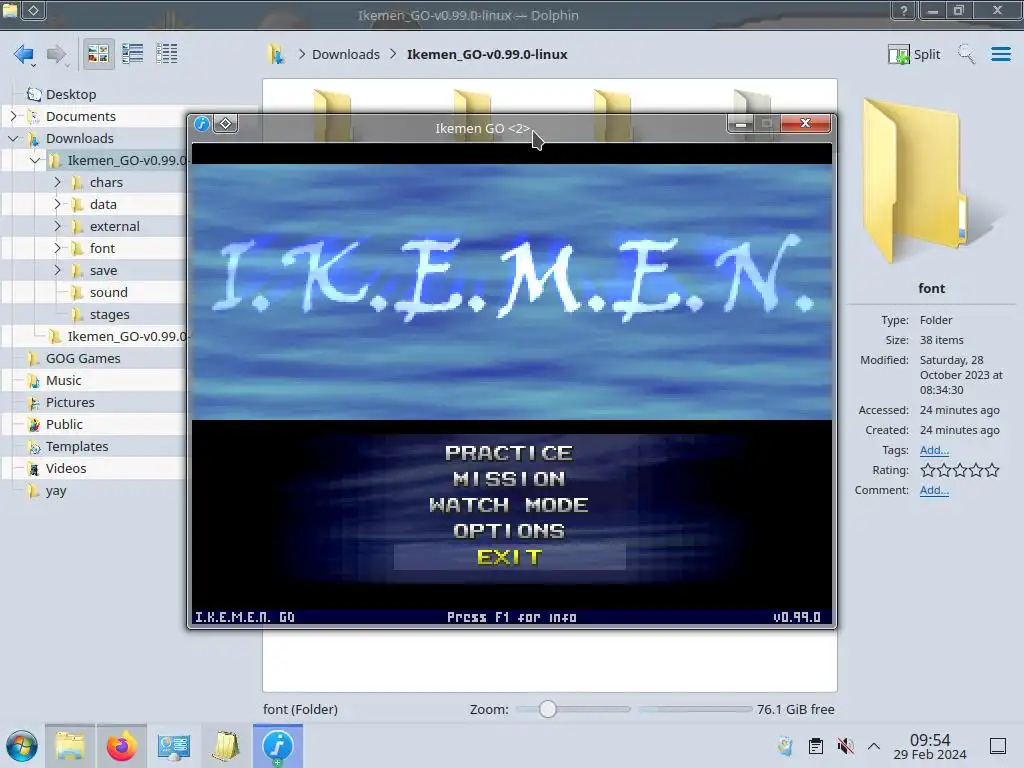Click Ikemen_GO-v0.99.0-linux breadcrumb segment

point(487,54)
